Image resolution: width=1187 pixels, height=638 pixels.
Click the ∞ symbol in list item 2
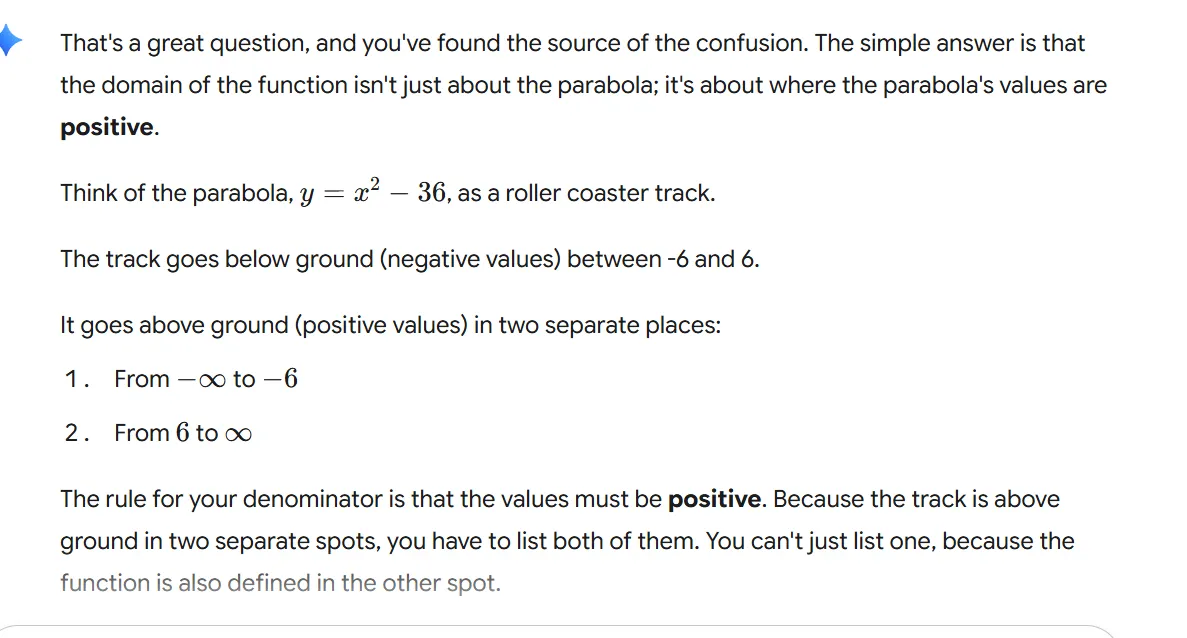238,434
